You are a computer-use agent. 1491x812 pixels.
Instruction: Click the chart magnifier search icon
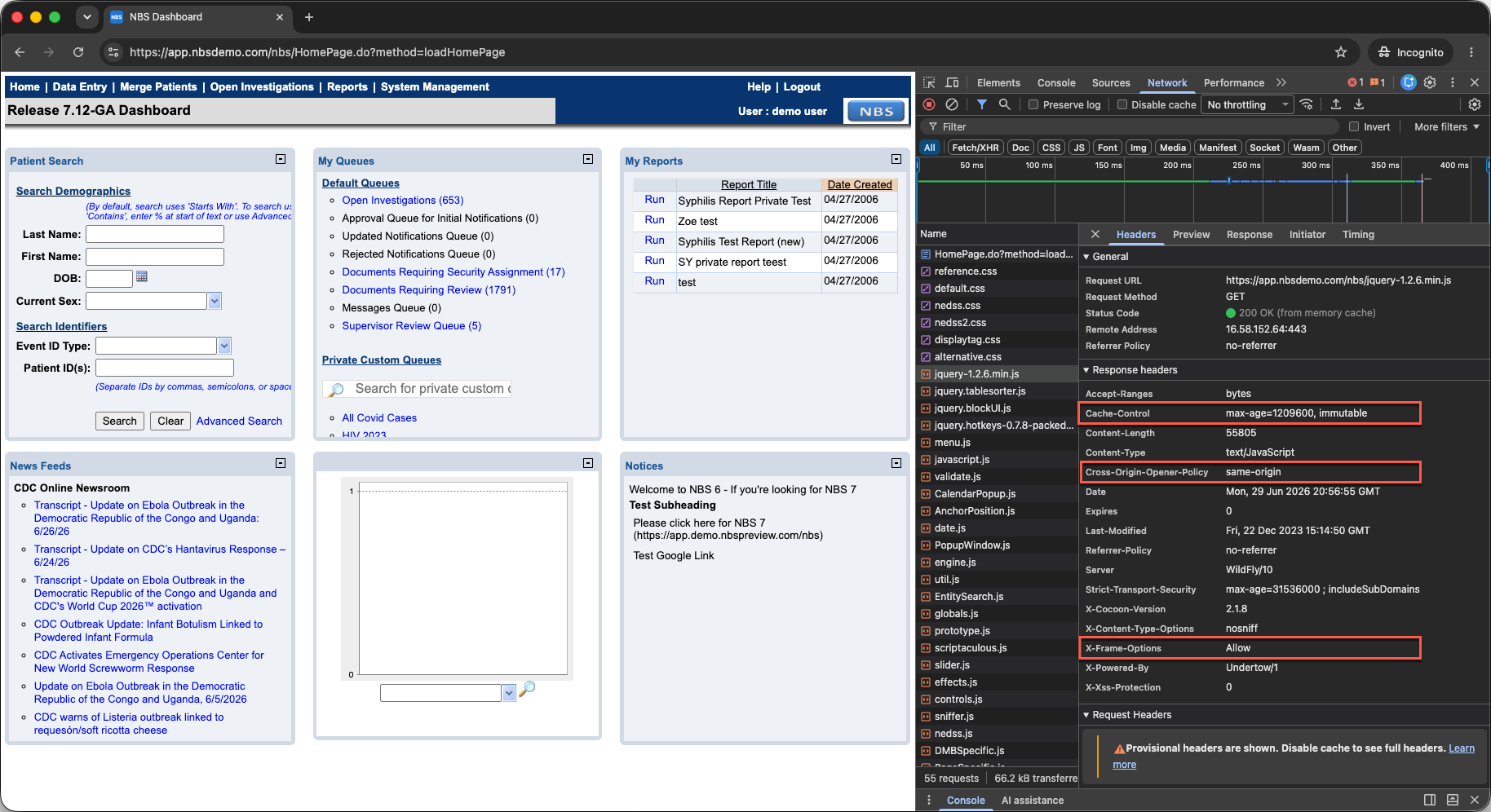(527, 689)
